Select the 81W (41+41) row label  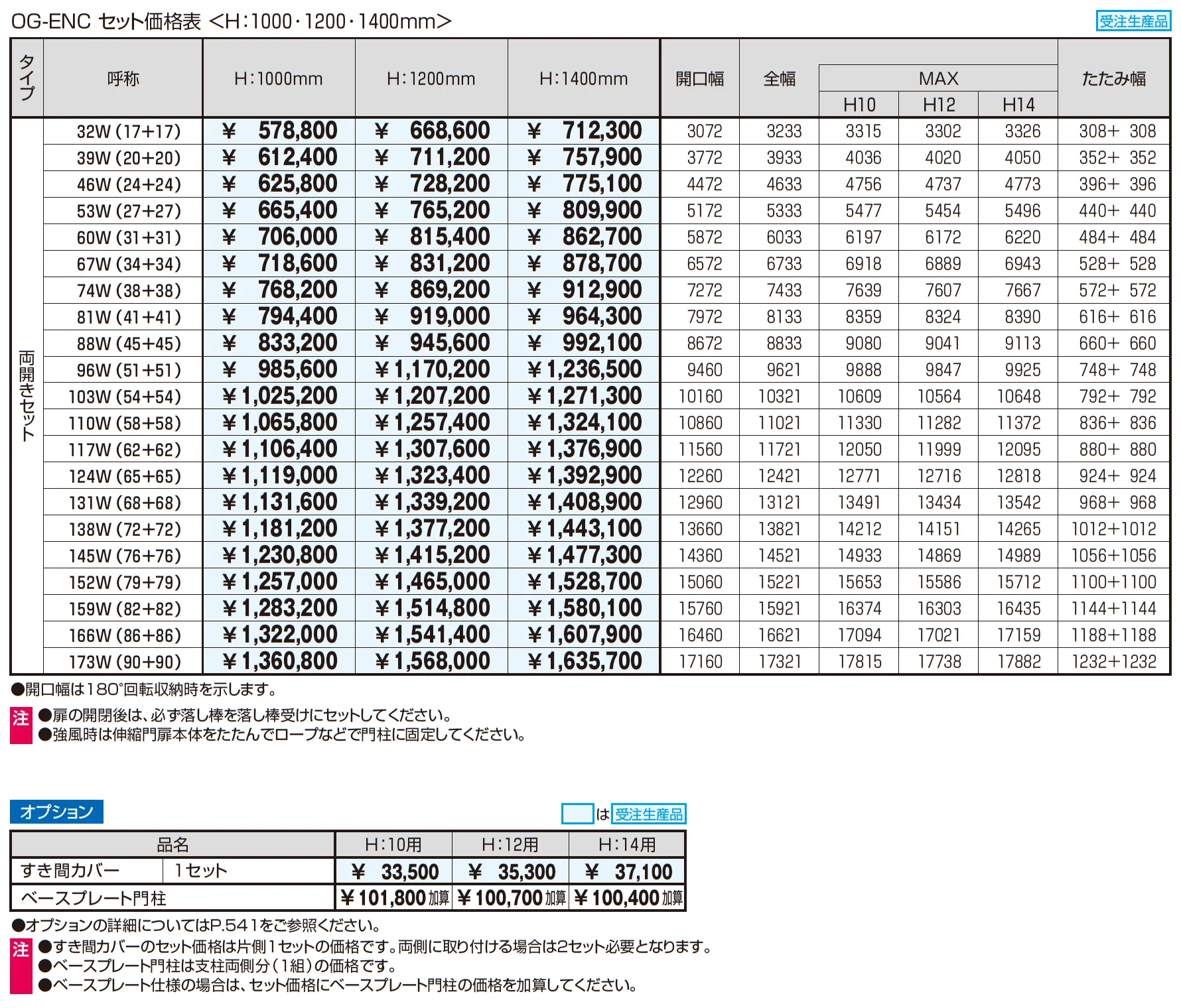pos(129,317)
